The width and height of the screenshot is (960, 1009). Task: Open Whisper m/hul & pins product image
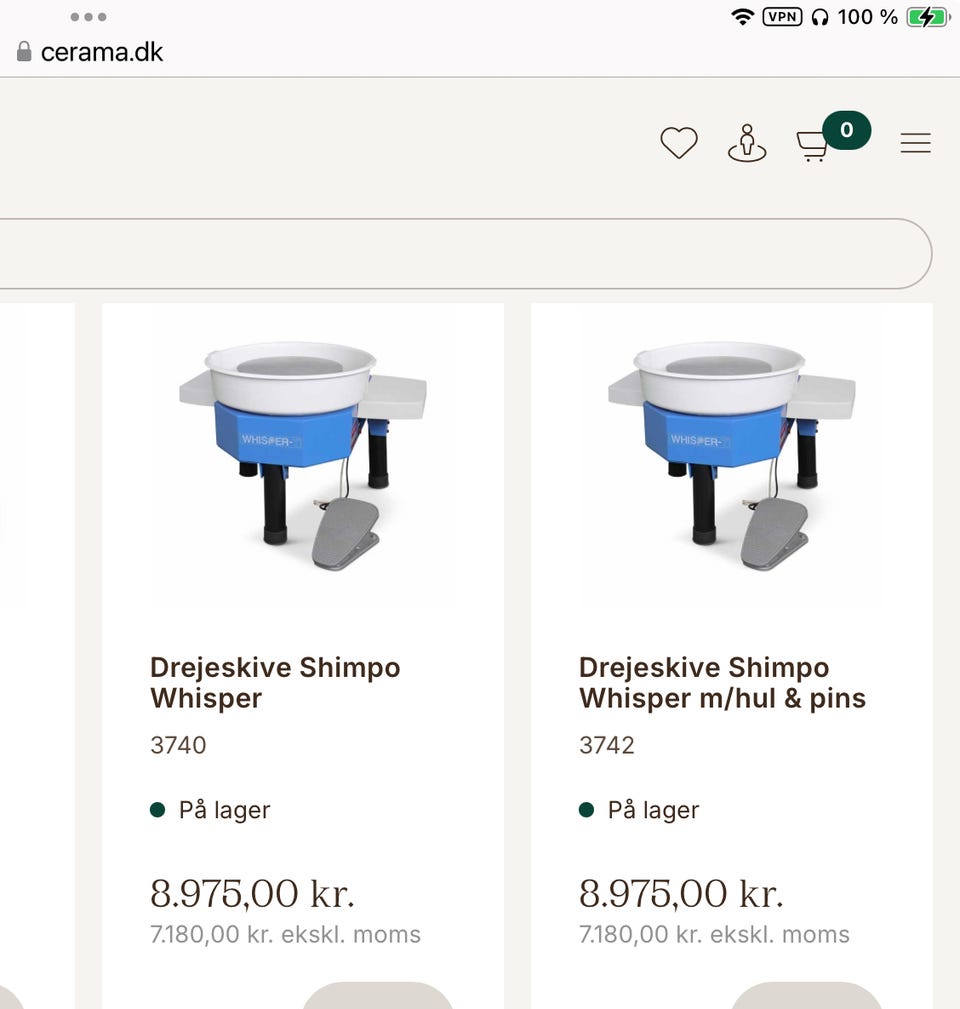(731, 455)
